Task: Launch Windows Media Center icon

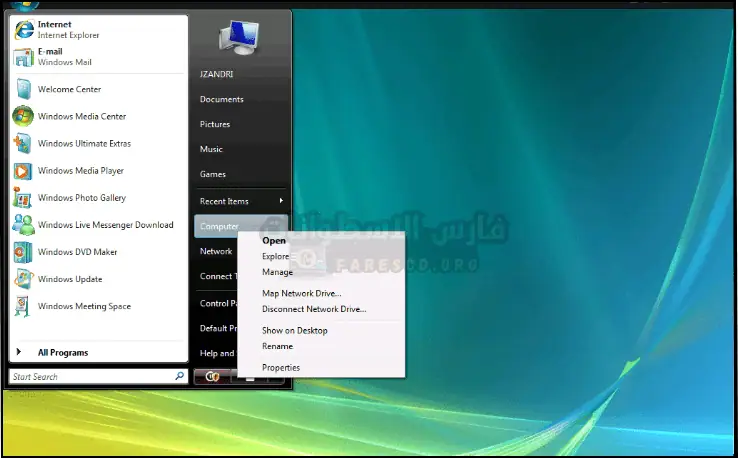Action: [22, 116]
